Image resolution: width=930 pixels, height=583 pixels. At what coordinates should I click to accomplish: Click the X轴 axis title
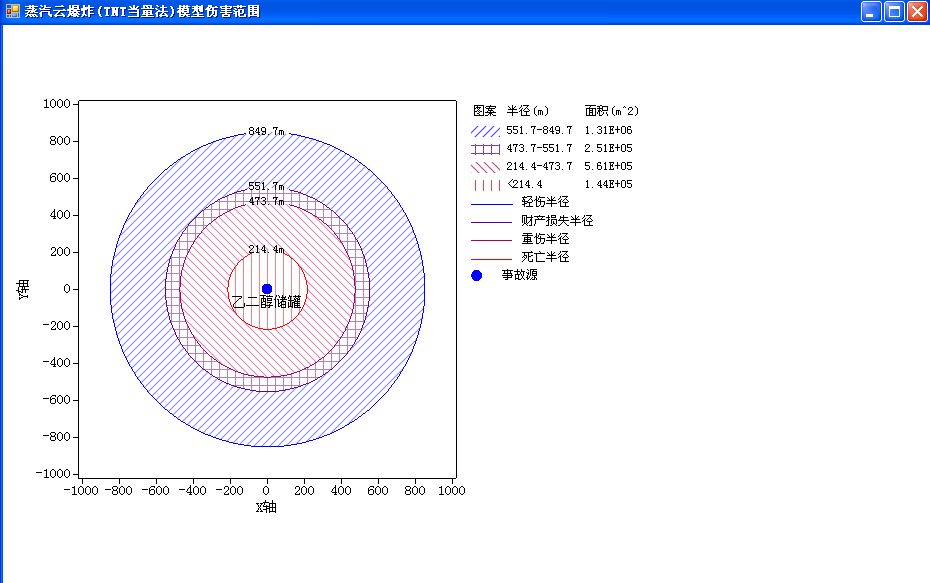click(x=266, y=507)
